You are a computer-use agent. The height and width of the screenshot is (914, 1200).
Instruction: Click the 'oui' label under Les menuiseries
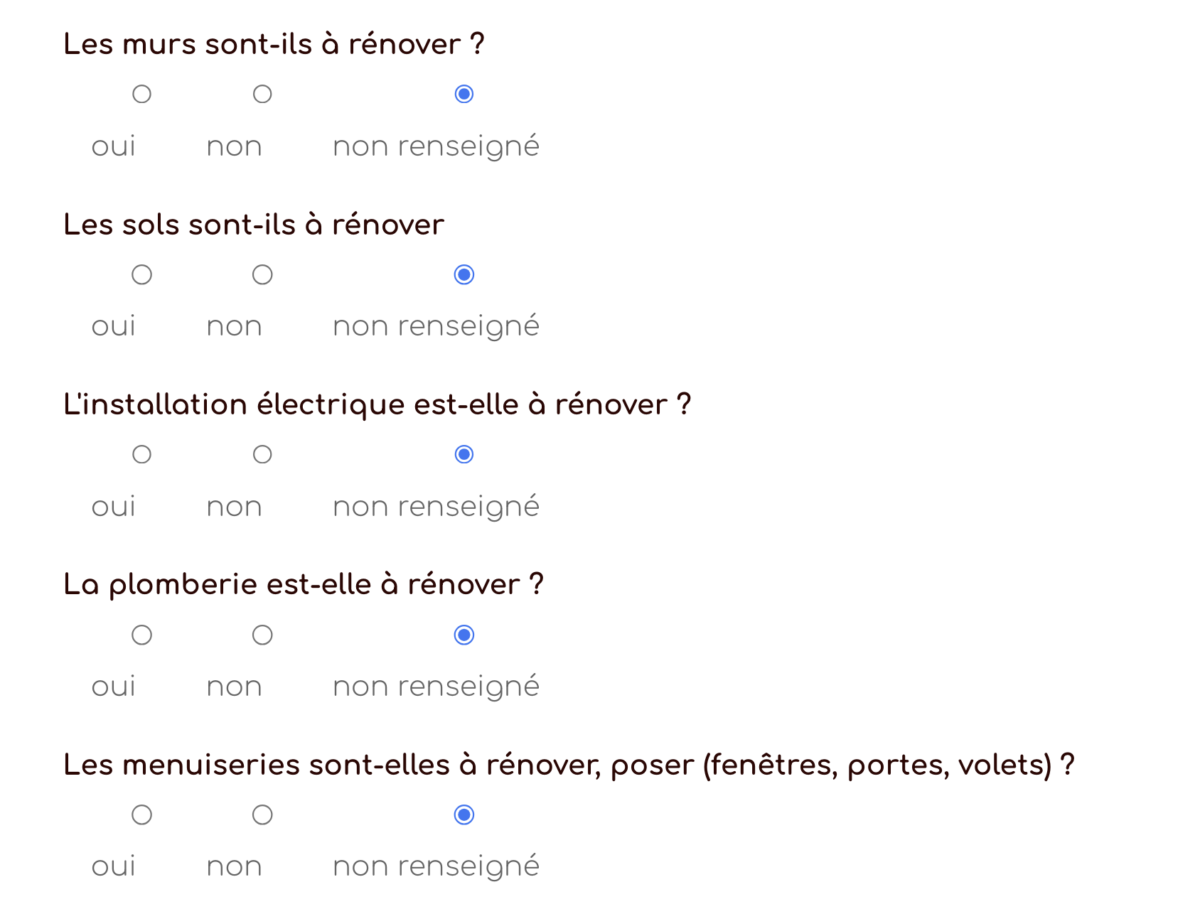tap(114, 867)
